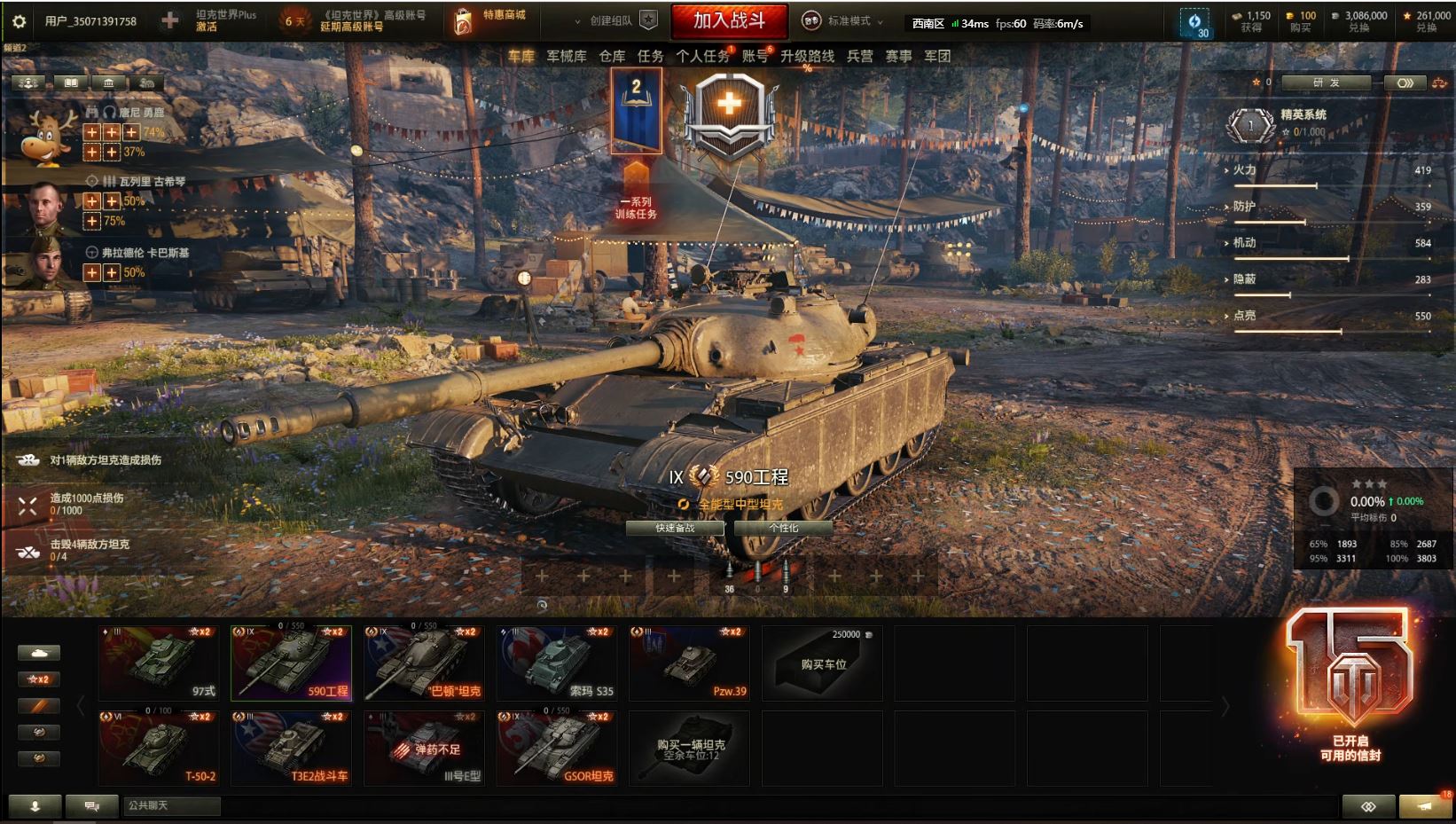Viewport: 1456px width, 824px height.
Task: Click the 30 battle pass points icon
Action: 1195,23
